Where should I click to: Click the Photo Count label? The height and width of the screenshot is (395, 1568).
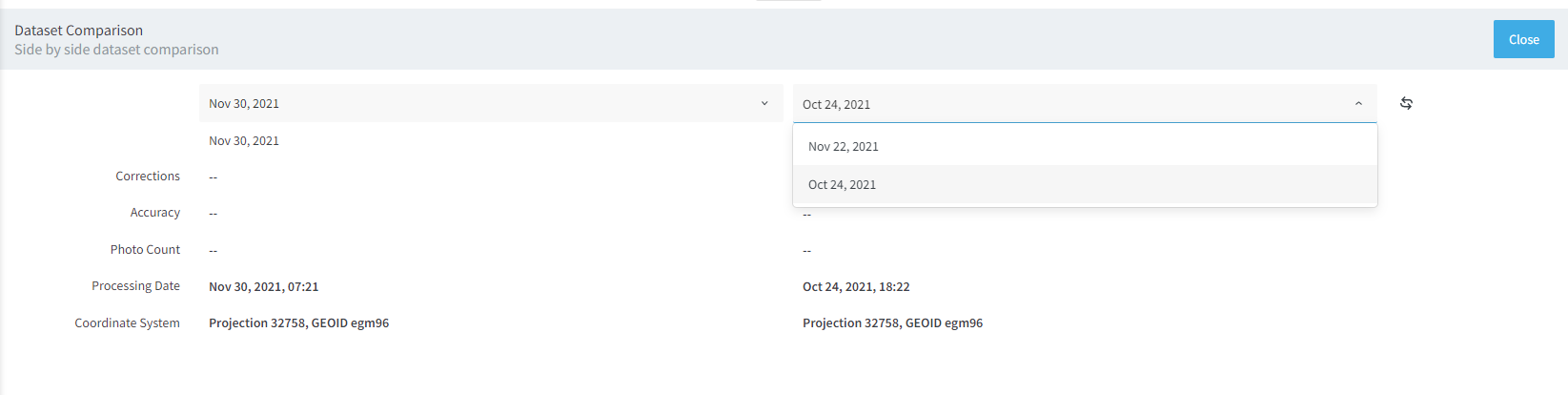point(145,250)
